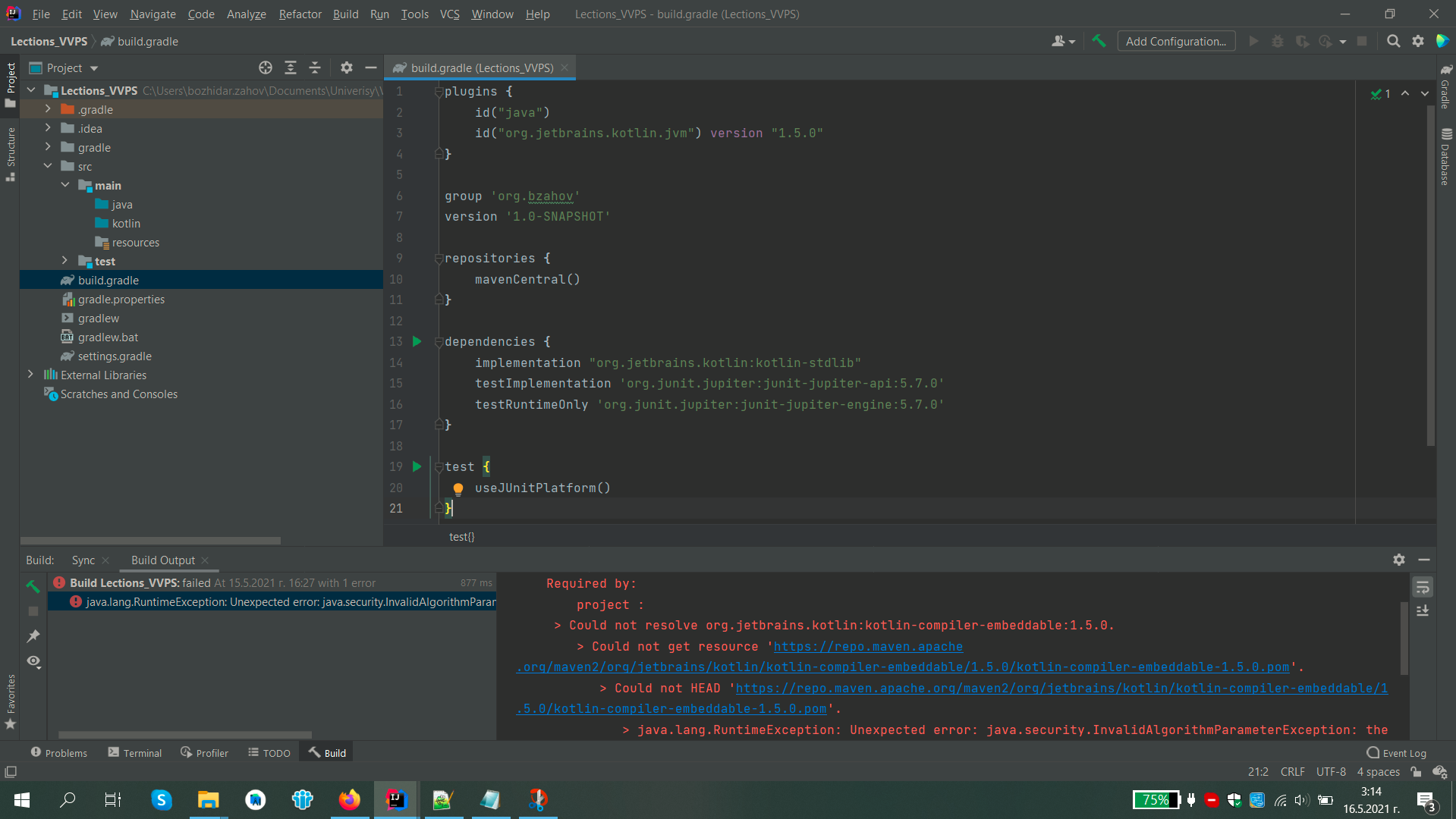This screenshot has width=1456, height=819.
Task: Collapse all in Project panel toolbar
Action: click(315, 68)
